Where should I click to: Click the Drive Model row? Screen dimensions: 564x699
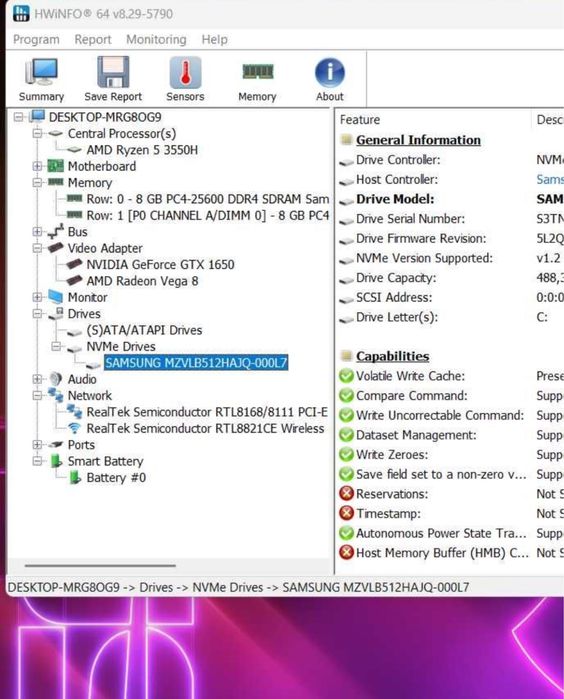coord(450,199)
